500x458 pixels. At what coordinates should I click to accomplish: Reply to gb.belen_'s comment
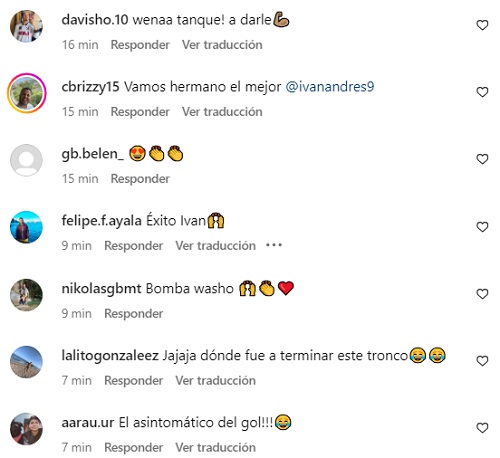pyautogui.click(x=140, y=179)
